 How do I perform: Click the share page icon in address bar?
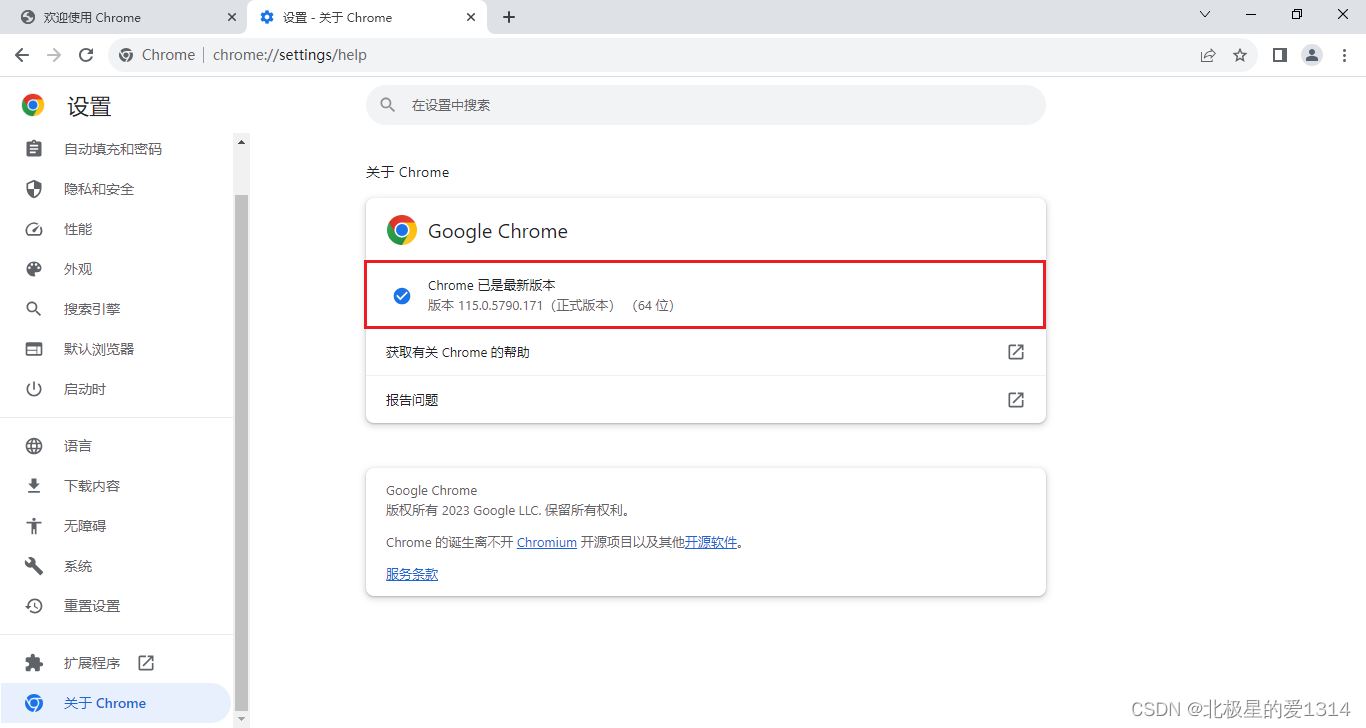pyautogui.click(x=1208, y=55)
